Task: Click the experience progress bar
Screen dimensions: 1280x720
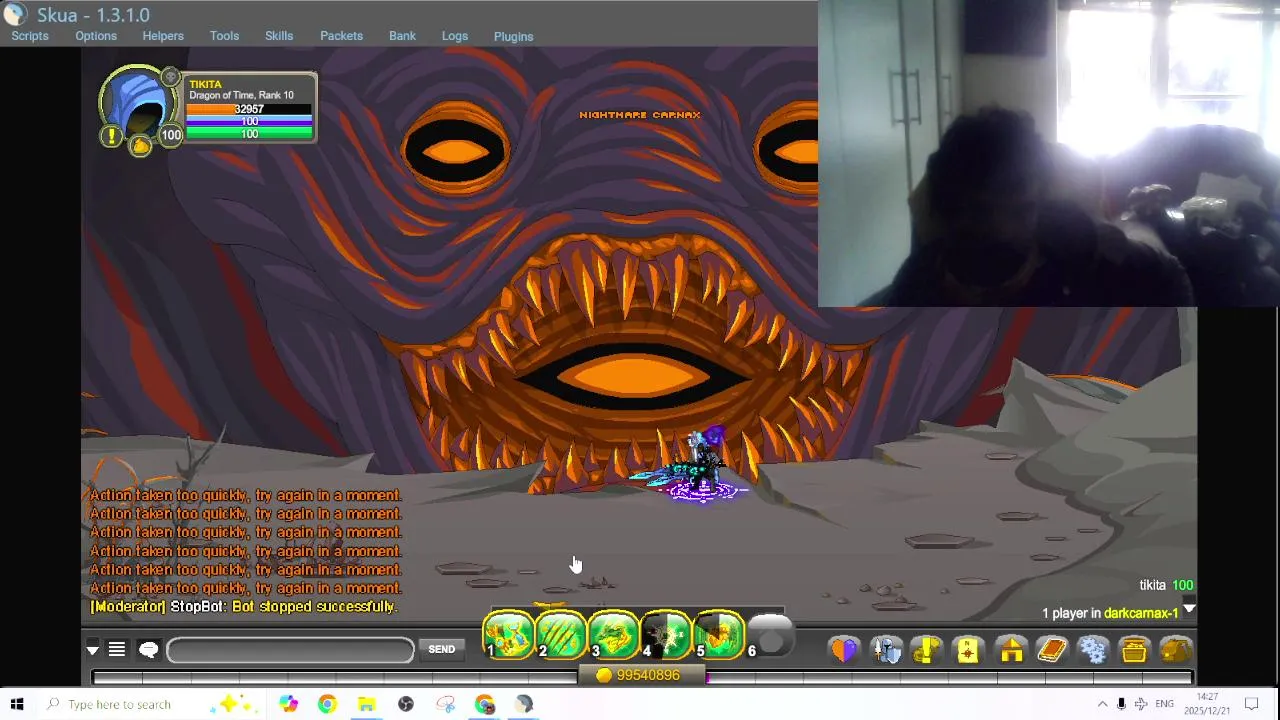Action: click(642, 677)
